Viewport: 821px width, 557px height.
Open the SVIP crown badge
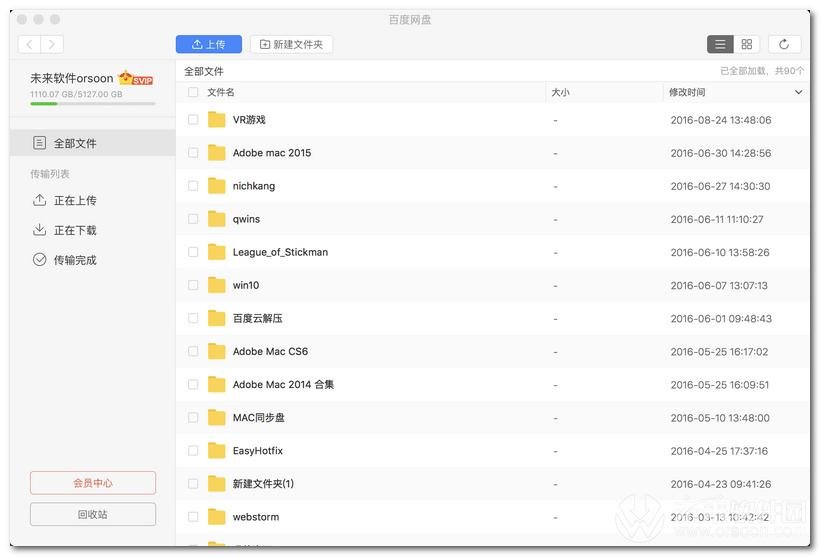(136, 79)
